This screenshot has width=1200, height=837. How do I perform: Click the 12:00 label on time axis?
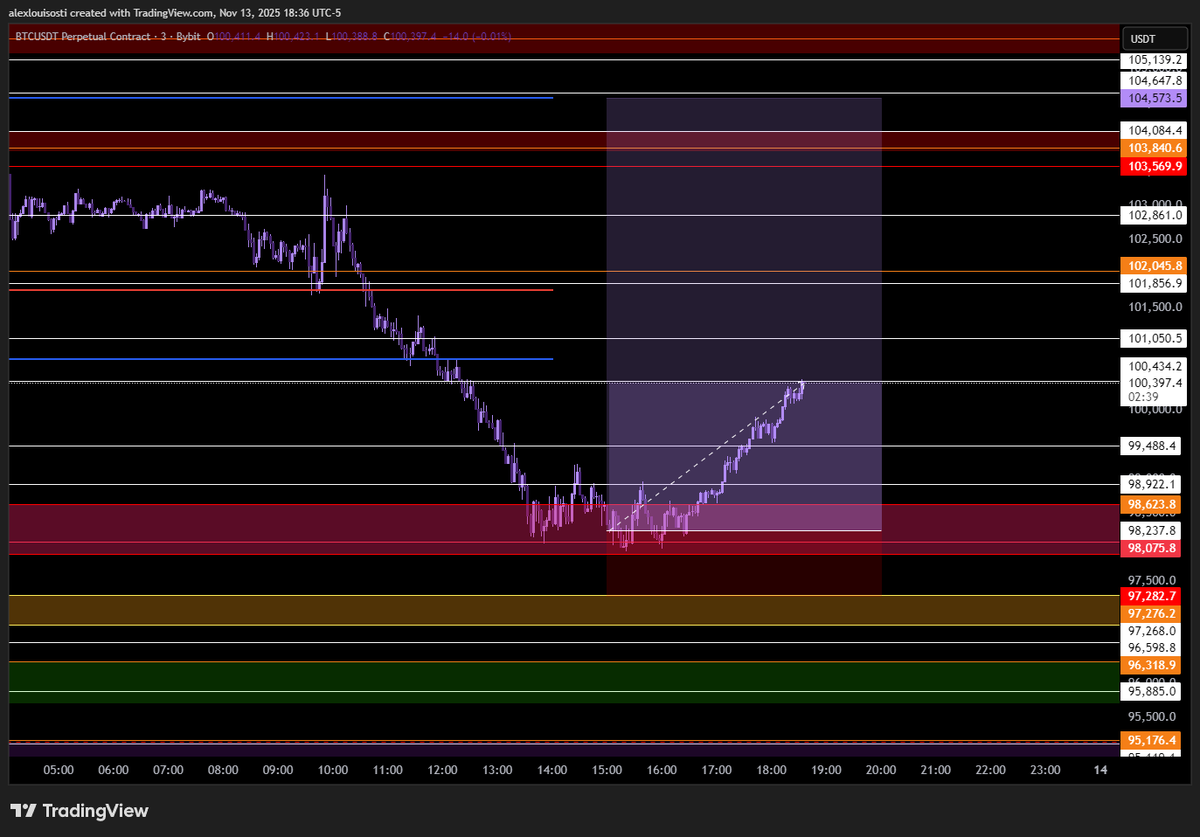tap(442, 770)
